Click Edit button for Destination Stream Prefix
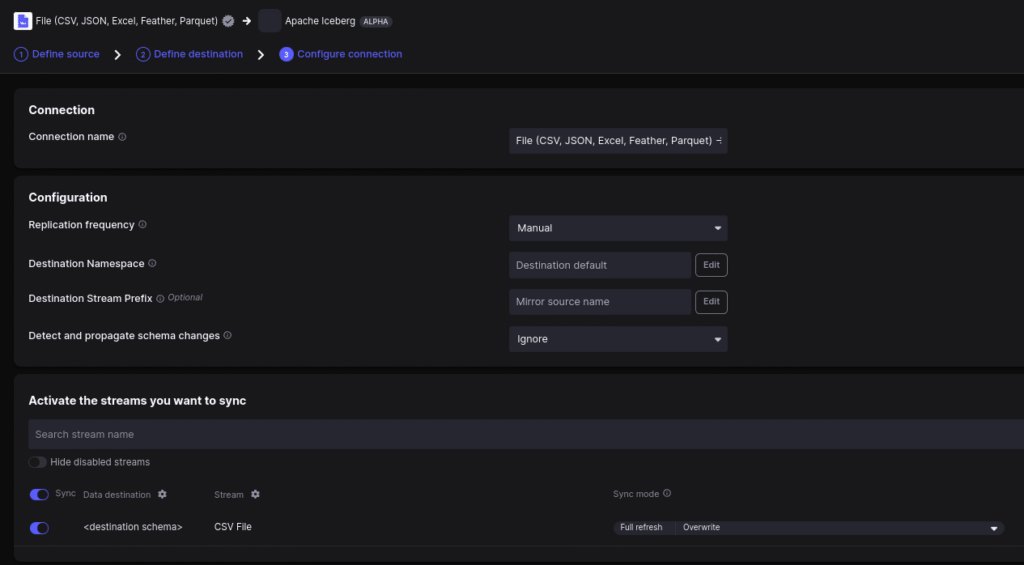 (x=711, y=302)
